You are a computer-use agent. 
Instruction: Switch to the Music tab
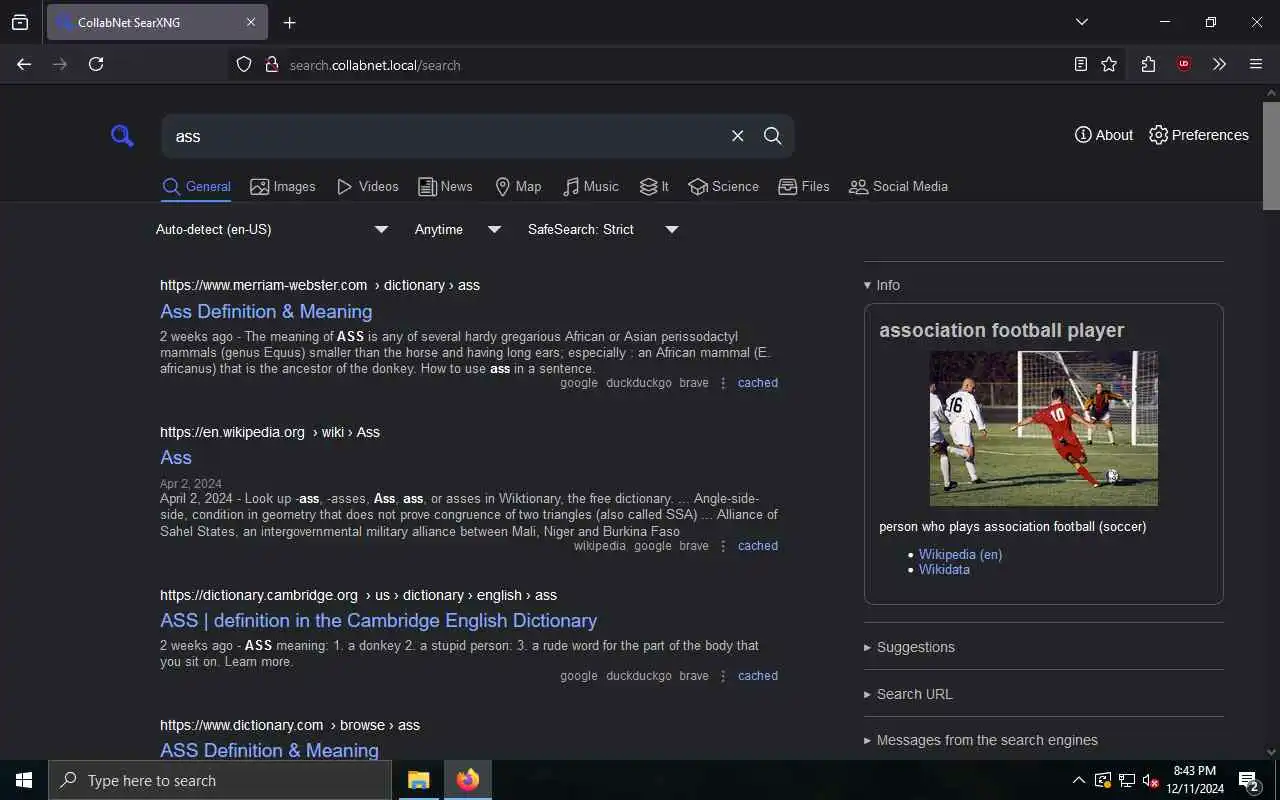coord(591,187)
